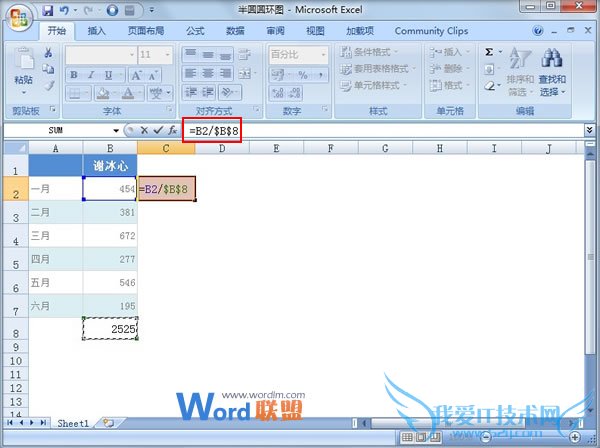Open the Quick Access toolbar customize arrow
Image resolution: width=600 pixels, height=448 pixels.
[152, 10]
